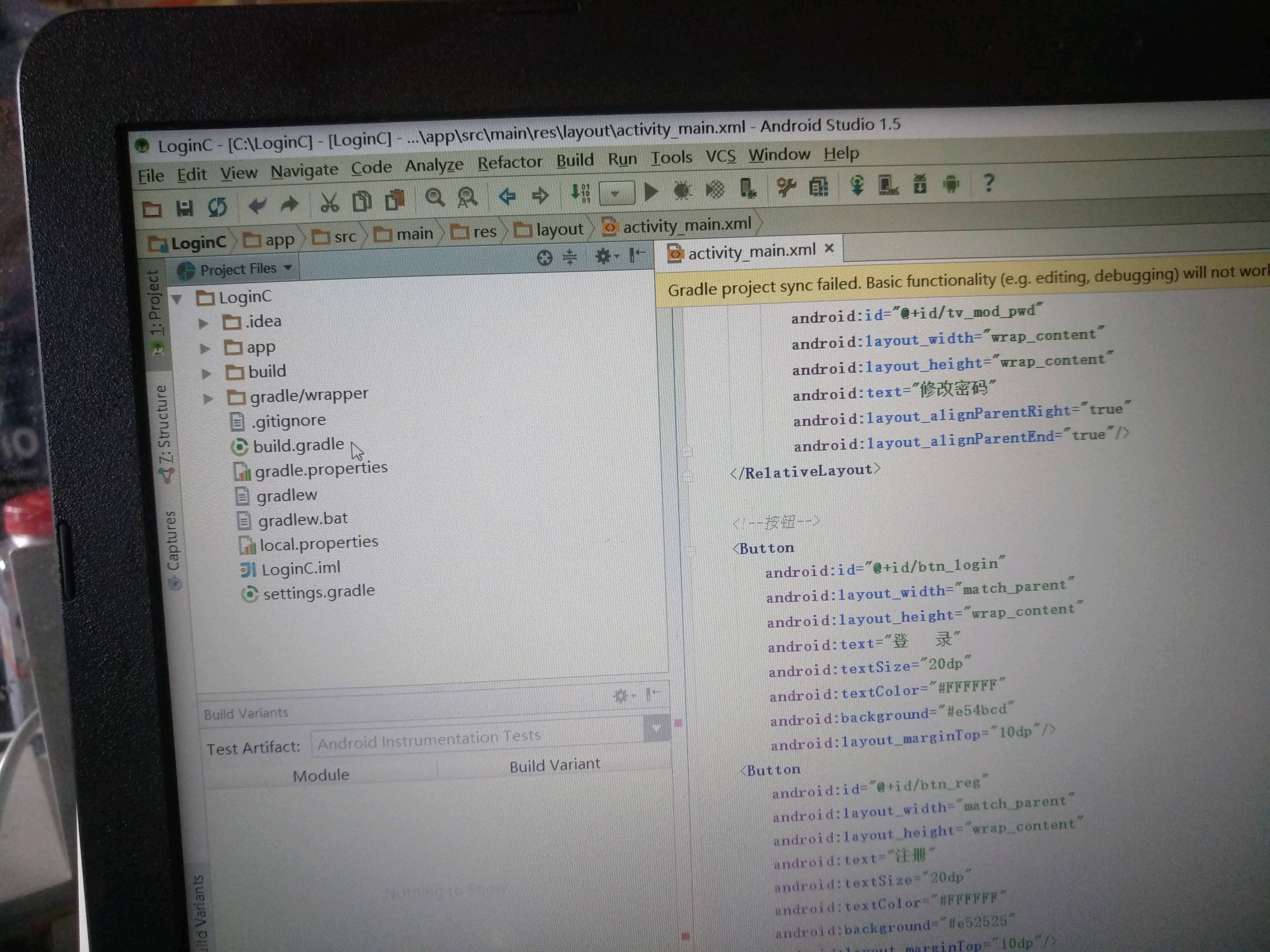Viewport: 1270px width, 952px height.
Task: Click the Back navigation arrow
Action: (507, 196)
